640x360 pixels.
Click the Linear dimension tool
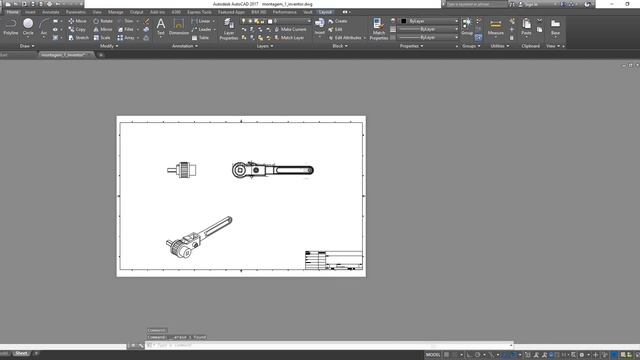[201, 21]
